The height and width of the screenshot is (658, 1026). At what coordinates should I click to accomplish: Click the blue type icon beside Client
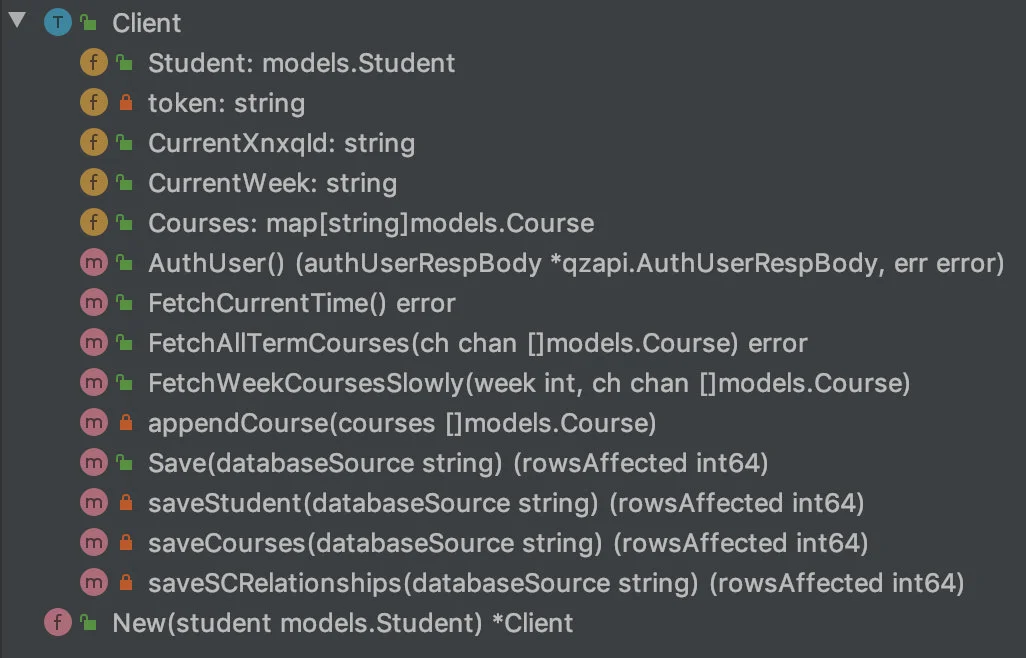(x=58, y=23)
